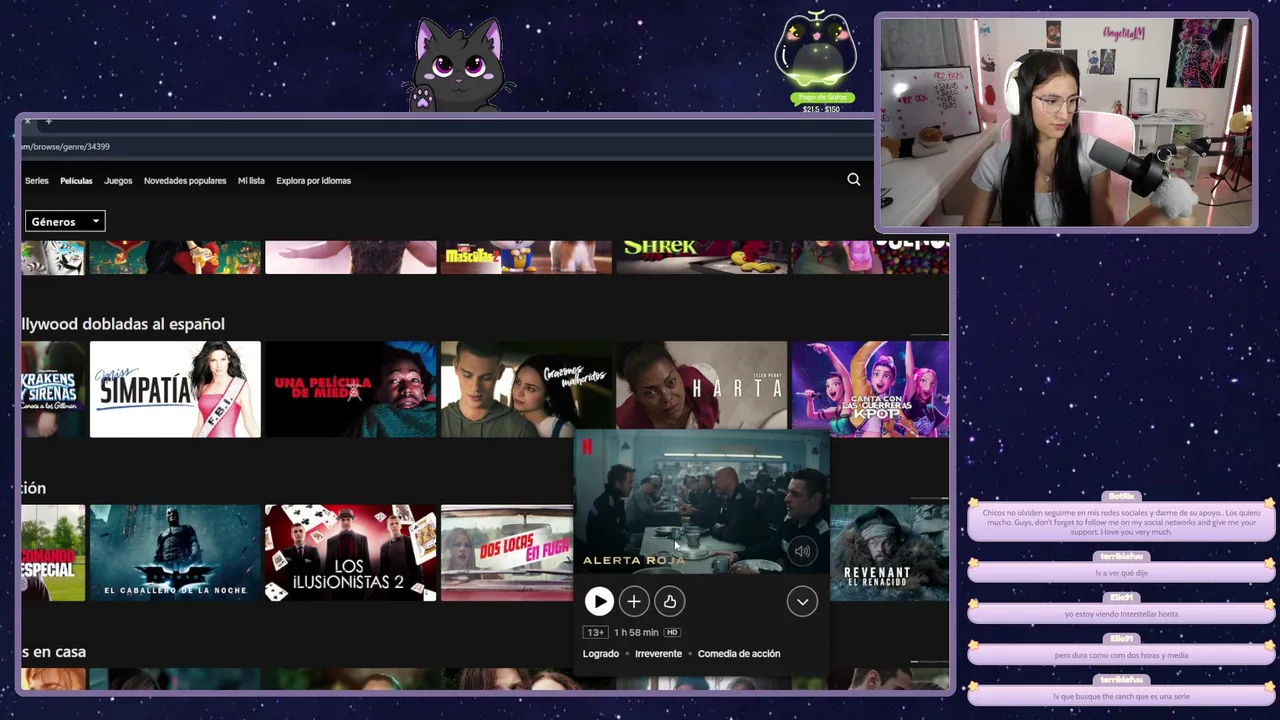Go to Mi lista
Viewport: 1280px width, 720px height.
pyautogui.click(x=251, y=181)
